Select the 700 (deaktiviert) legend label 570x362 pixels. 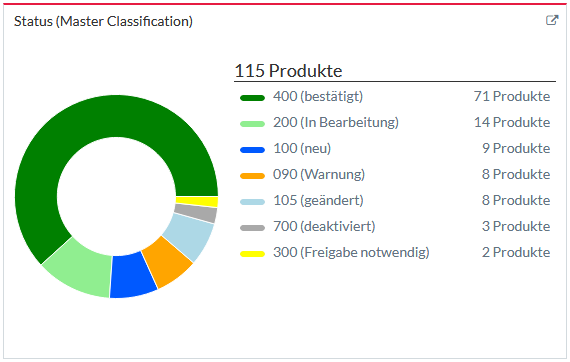(x=324, y=226)
